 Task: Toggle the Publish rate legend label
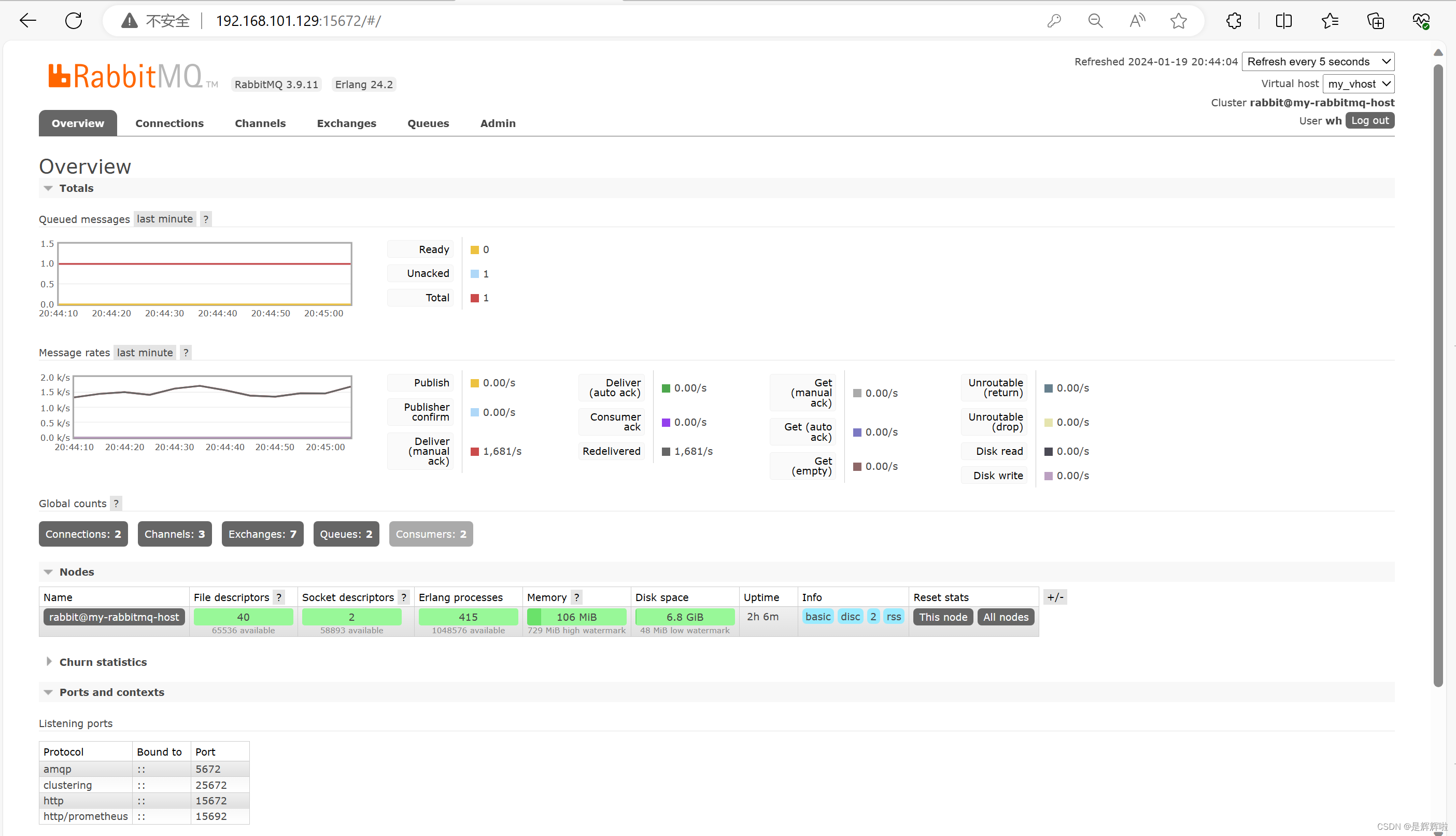431,382
